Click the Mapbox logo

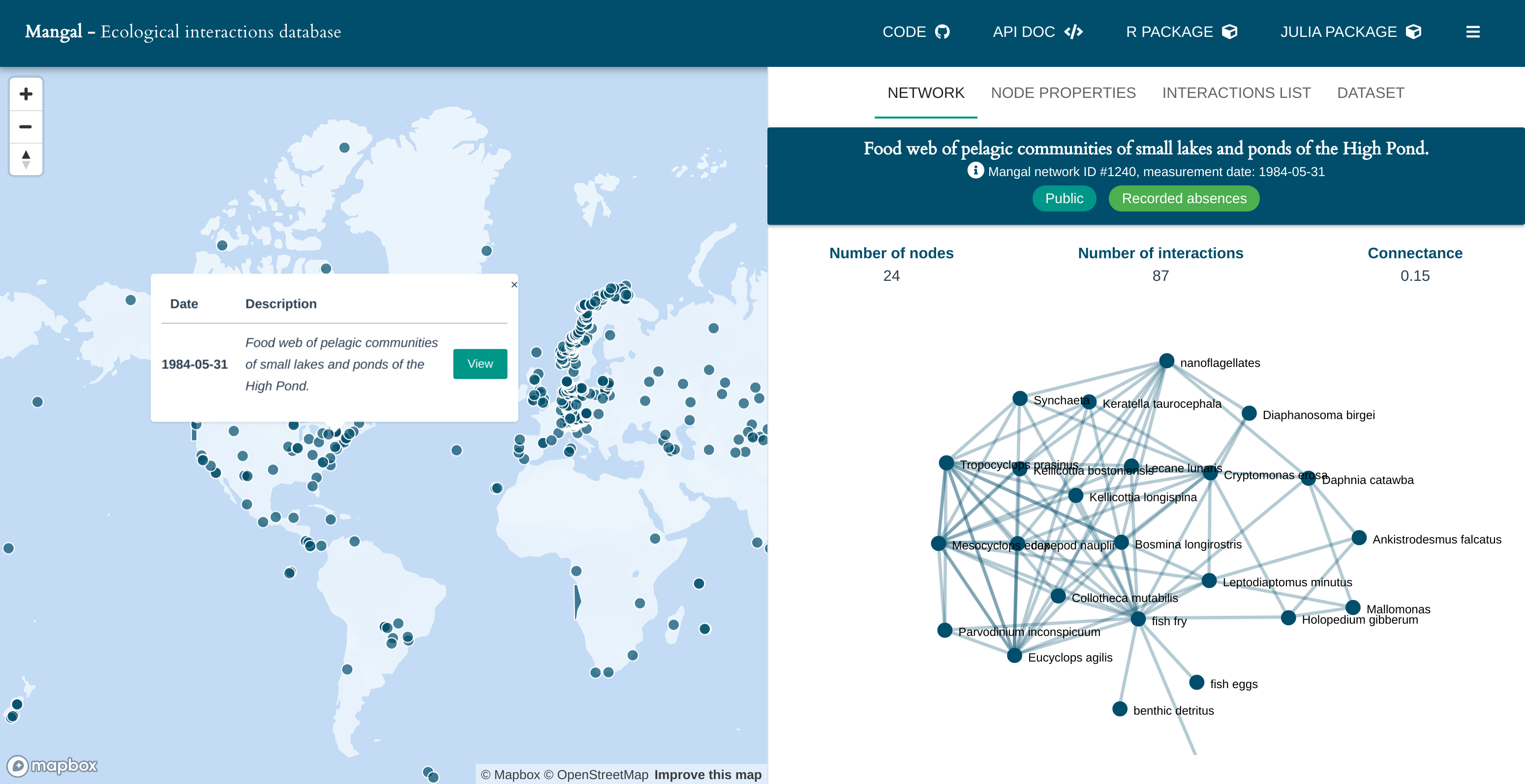pos(52,766)
